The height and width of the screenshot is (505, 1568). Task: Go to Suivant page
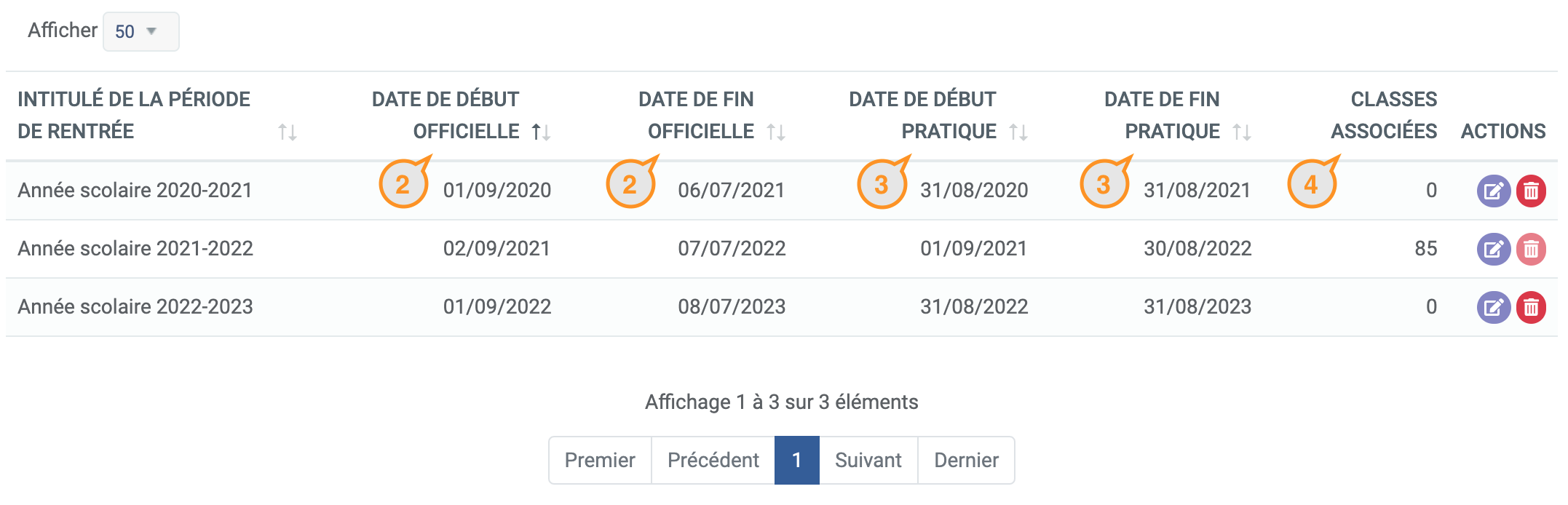(868, 460)
